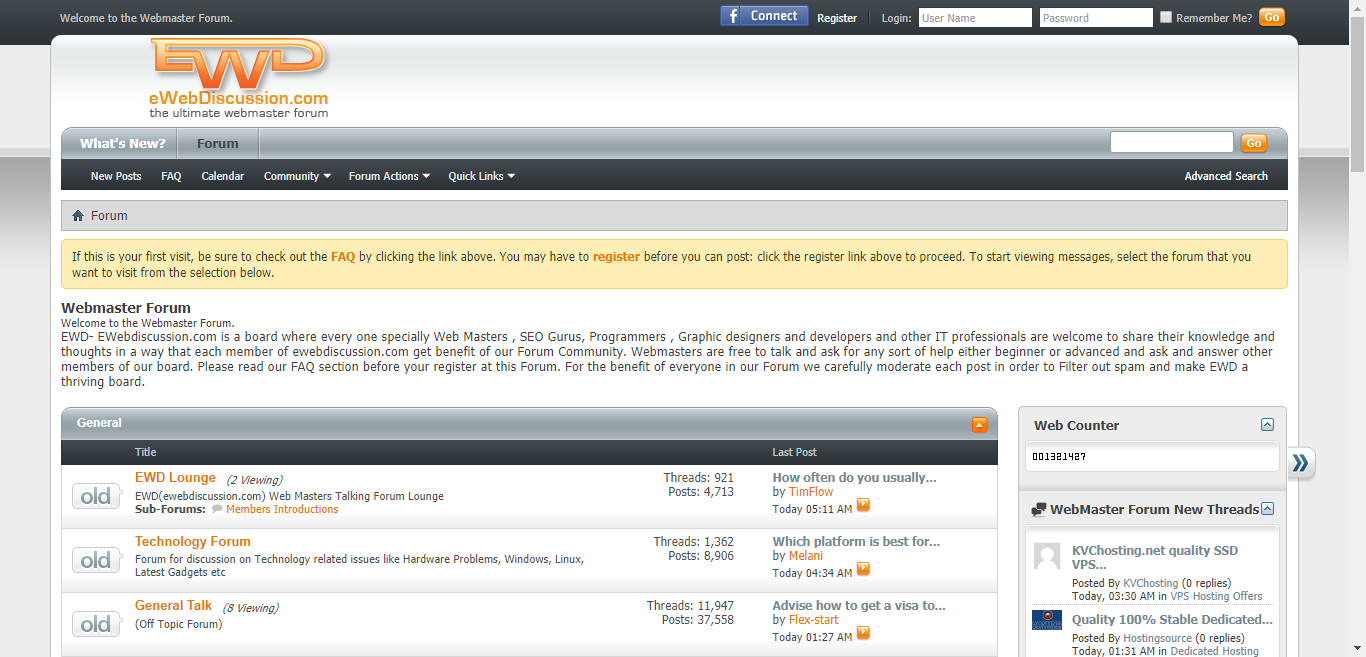Open Members Introductions sub-forum
The image size is (1366, 657).
[x=282, y=509]
